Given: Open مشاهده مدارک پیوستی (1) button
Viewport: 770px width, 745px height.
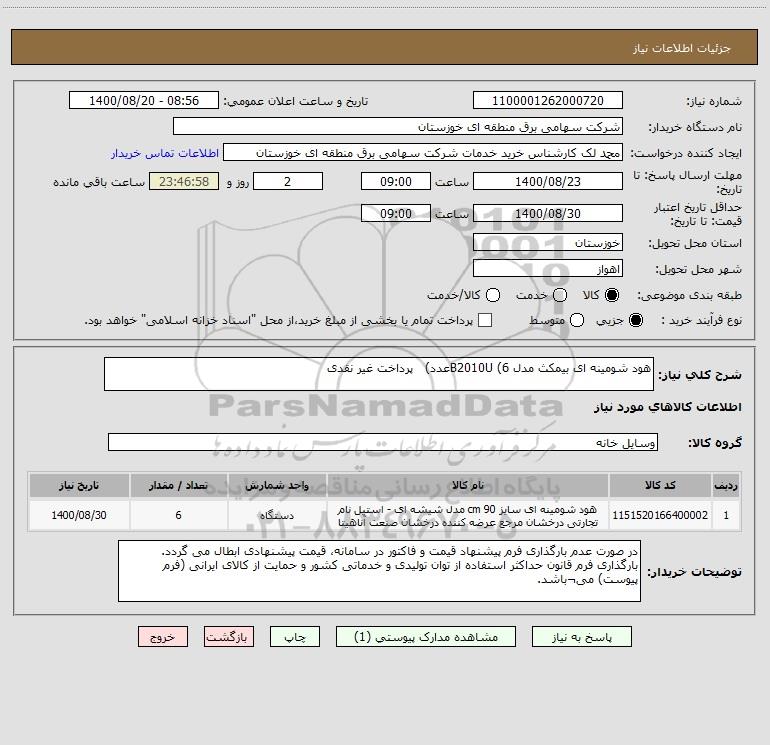Looking at the screenshot, I should pos(426,636).
